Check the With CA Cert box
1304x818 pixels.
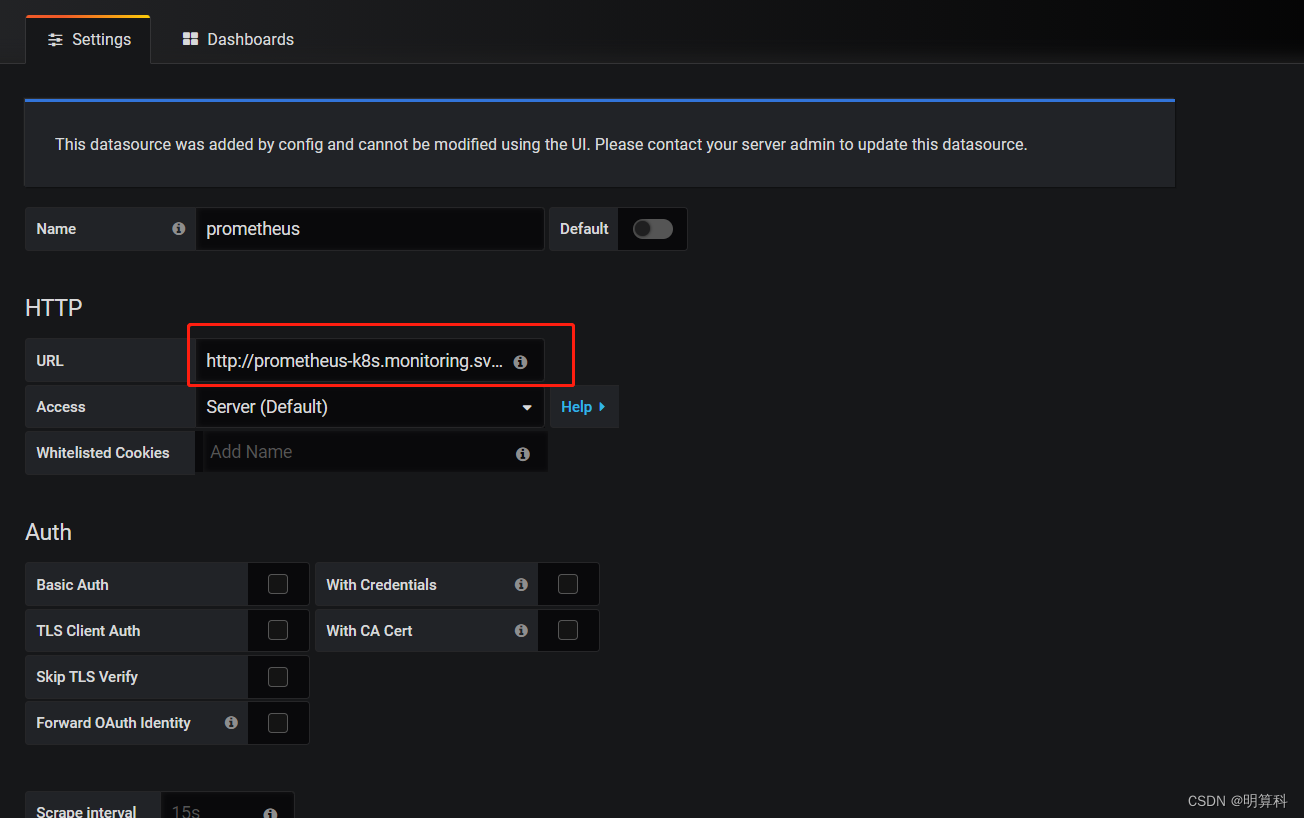click(568, 630)
